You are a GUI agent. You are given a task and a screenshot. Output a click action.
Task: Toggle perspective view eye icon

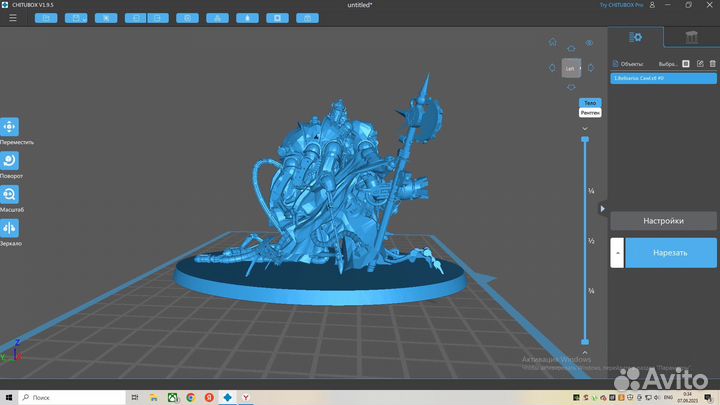590,43
